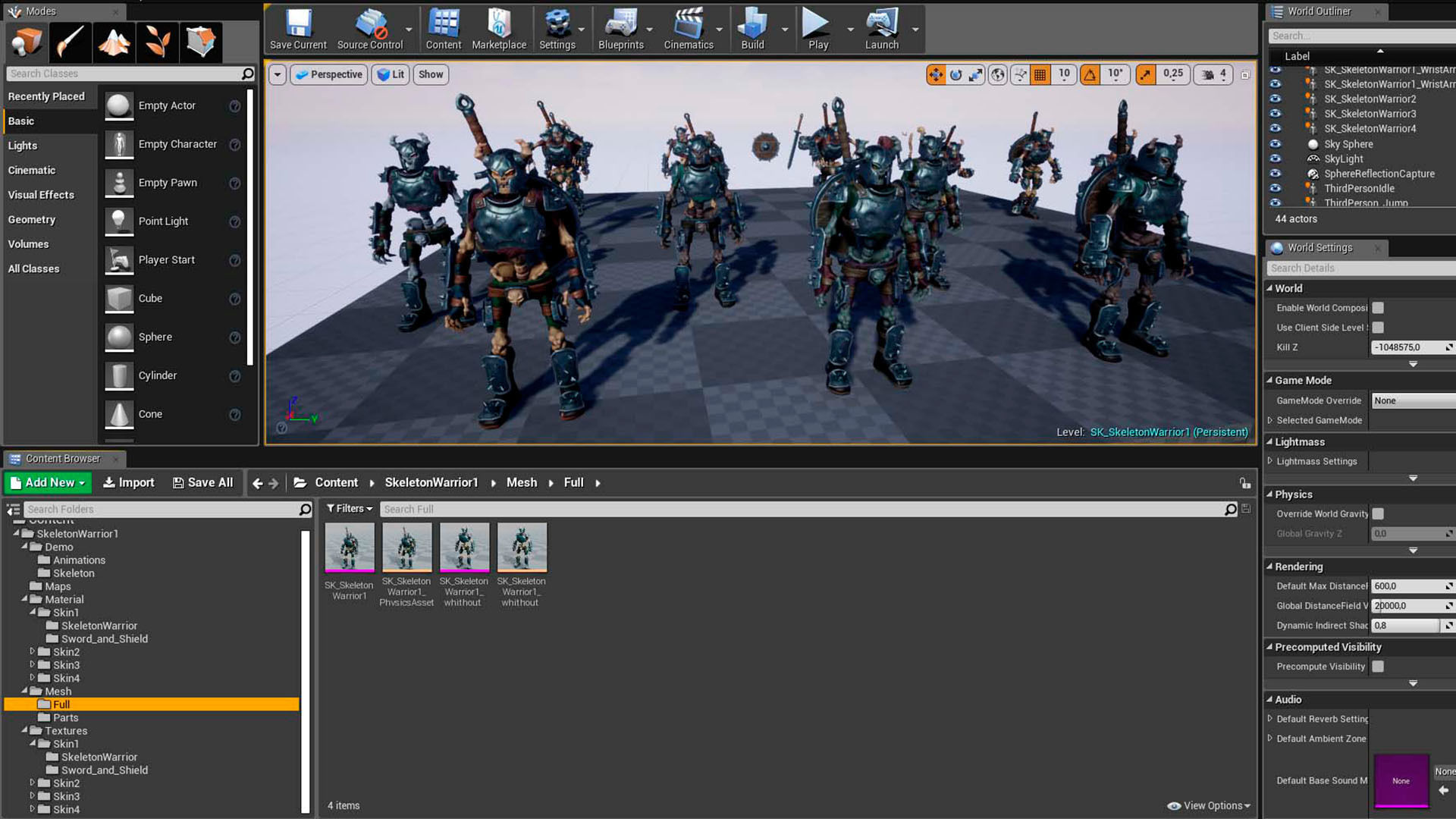1456x819 pixels.
Task: Toggle Precompute Visibility checkbox
Action: point(1378,667)
